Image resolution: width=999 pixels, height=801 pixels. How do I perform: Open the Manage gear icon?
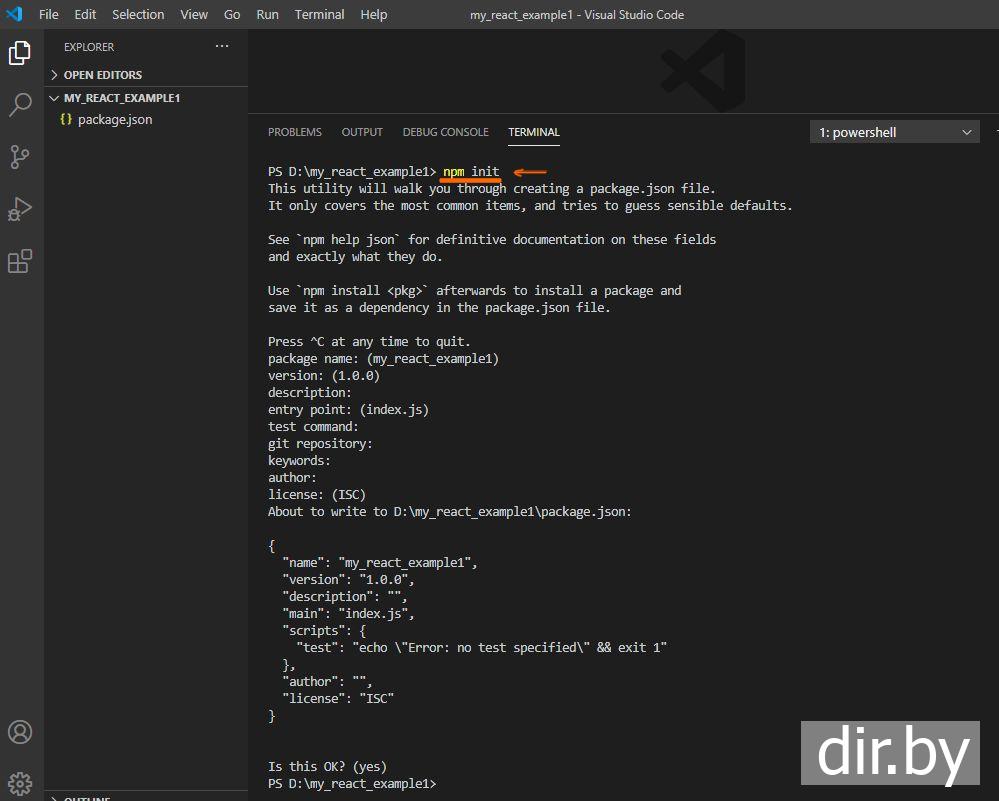[x=20, y=784]
